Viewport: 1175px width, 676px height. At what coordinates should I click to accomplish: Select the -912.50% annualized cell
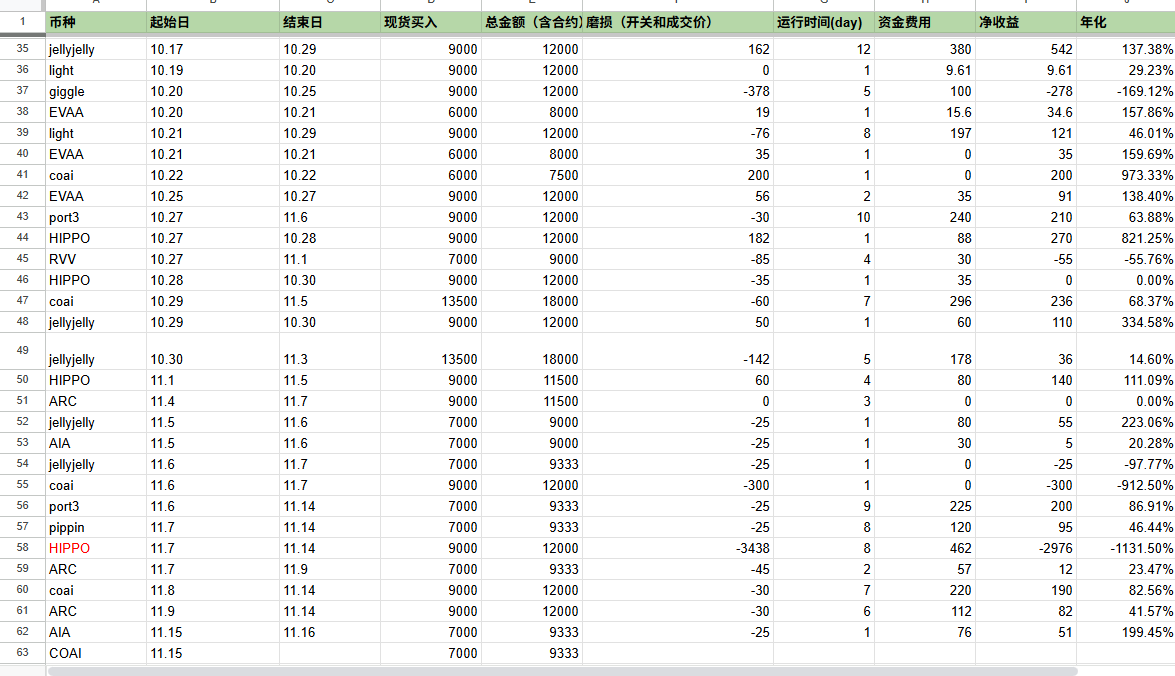(1126, 485)
